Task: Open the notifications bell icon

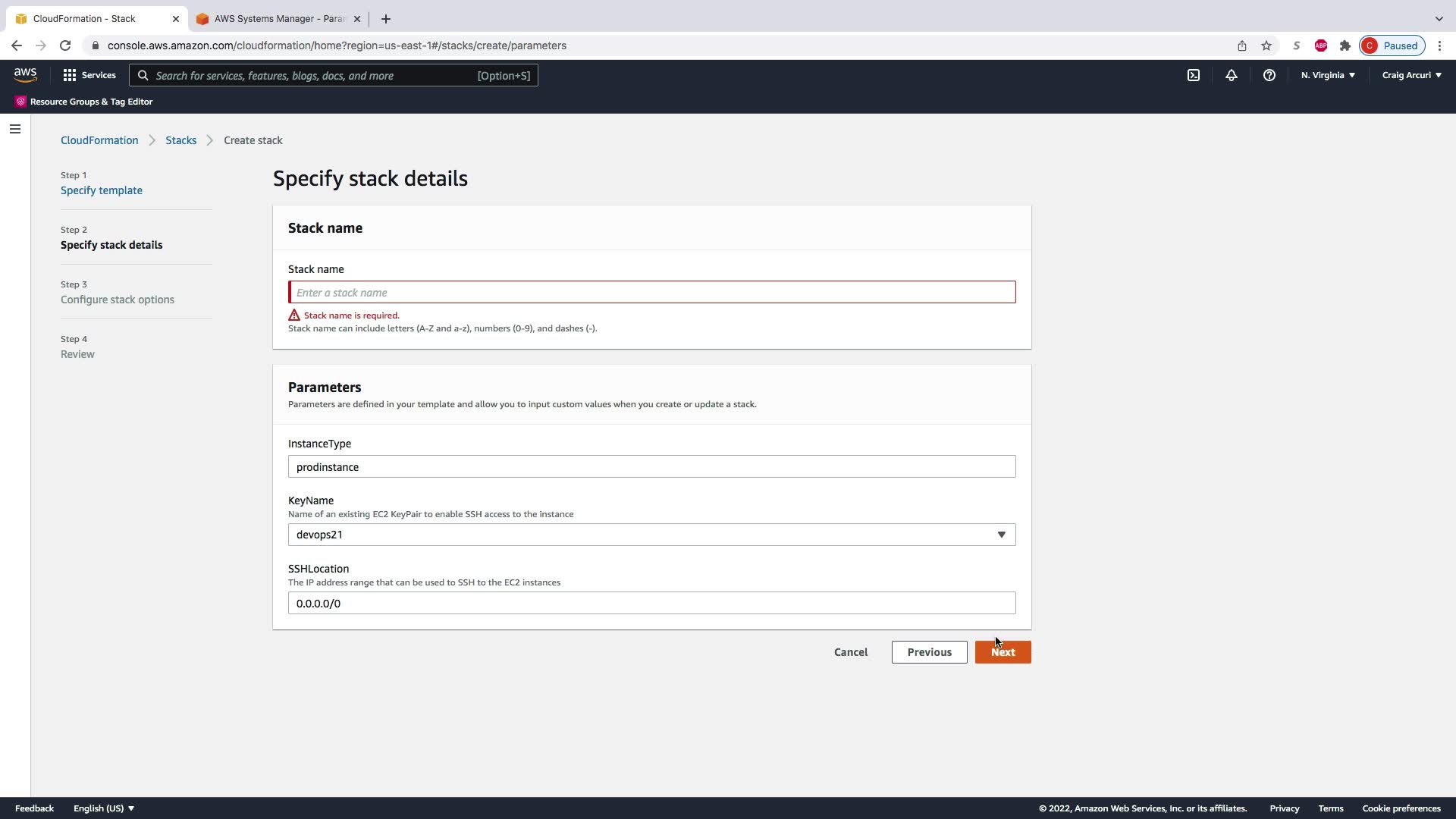Action: click(x=1232, y=75)
